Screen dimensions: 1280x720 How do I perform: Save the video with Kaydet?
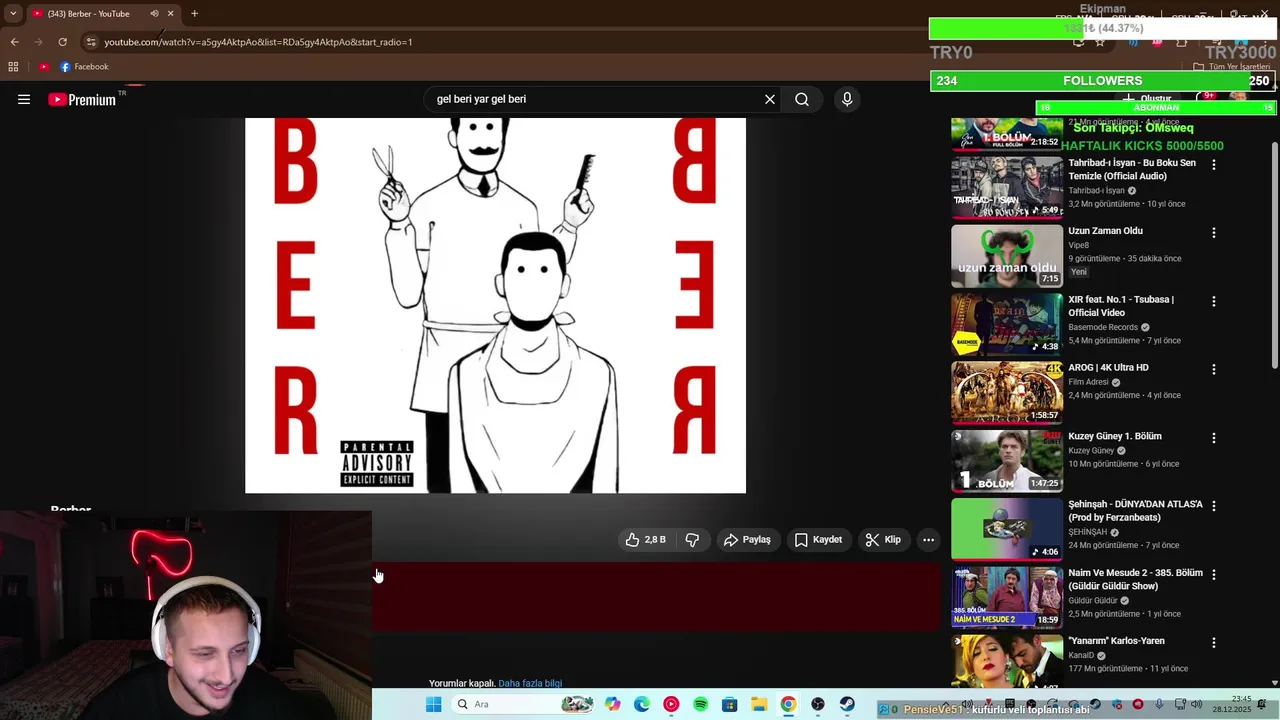pyautogui.click(x=818, y=540)
